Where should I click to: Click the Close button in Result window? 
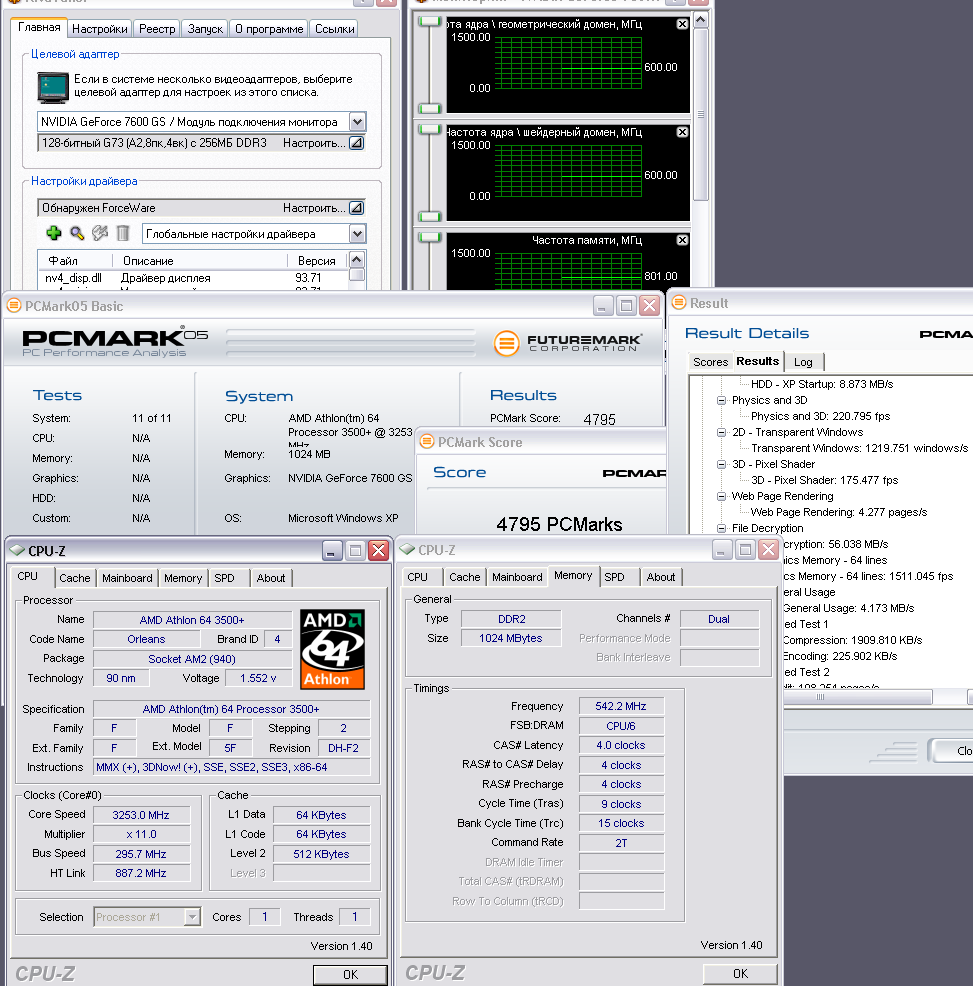(x=952, y=751)
